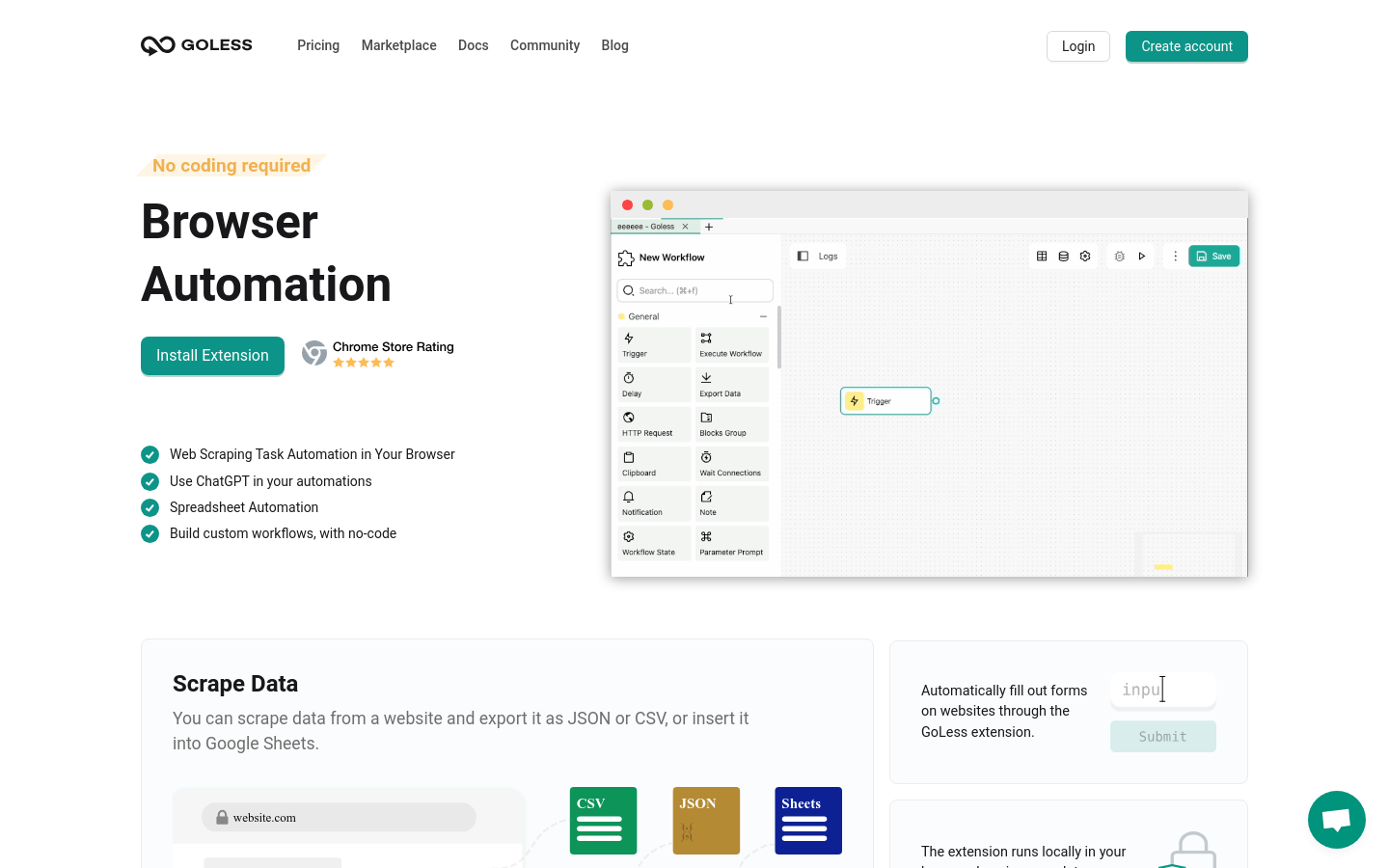Select the Trigger node on the canvas

(x=885, y=401)
